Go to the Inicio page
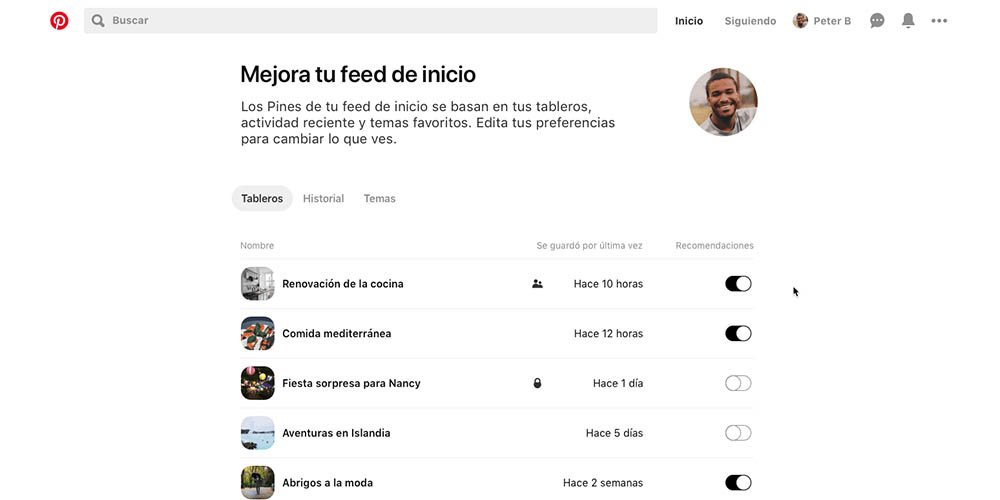Image resolution: width=1000 pixels, height=500 pixels. tap(689, 21)
